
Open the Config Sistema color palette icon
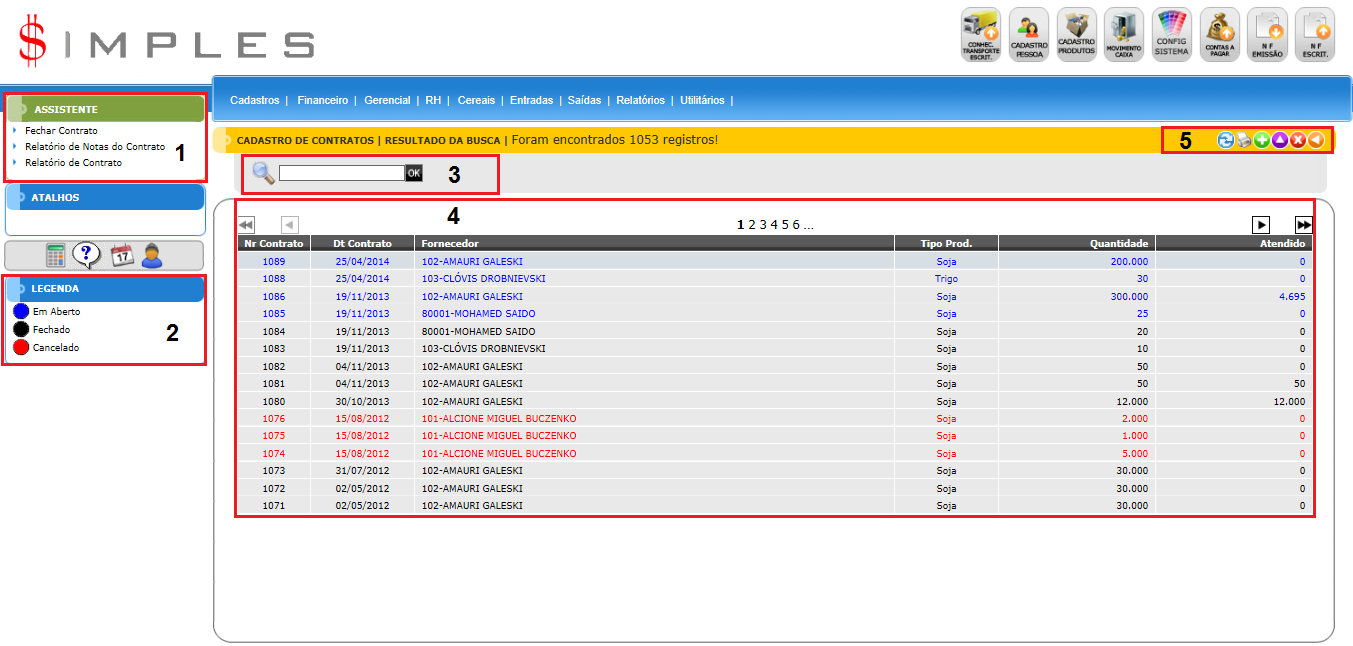pos(1171,35)
